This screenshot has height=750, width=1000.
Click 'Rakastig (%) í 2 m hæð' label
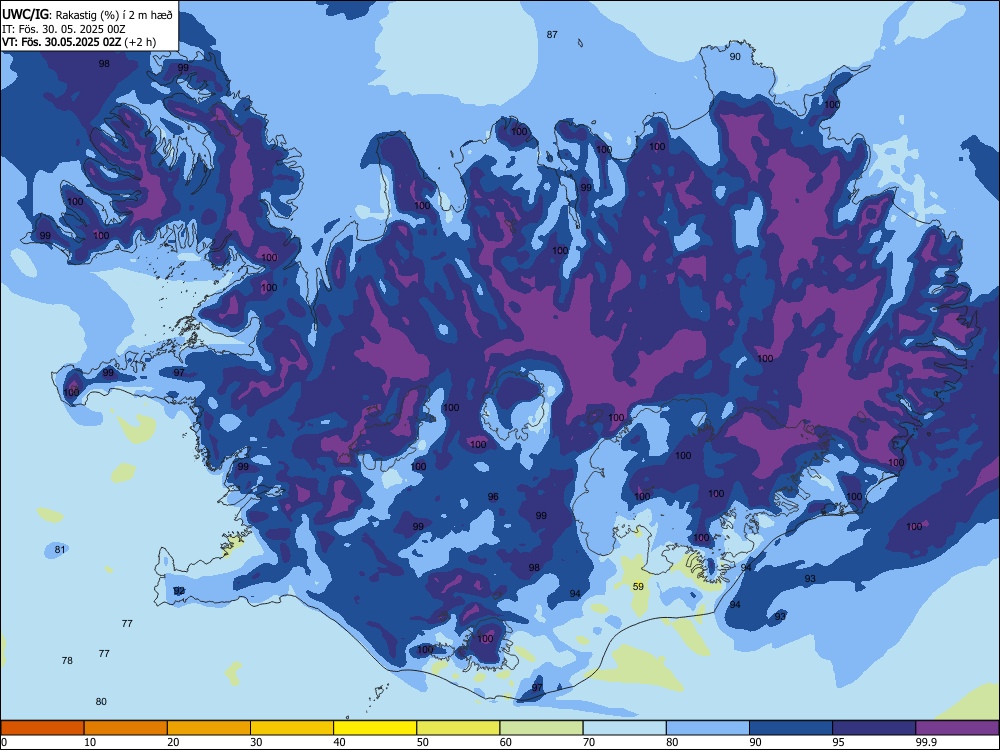tap(114, 15)
